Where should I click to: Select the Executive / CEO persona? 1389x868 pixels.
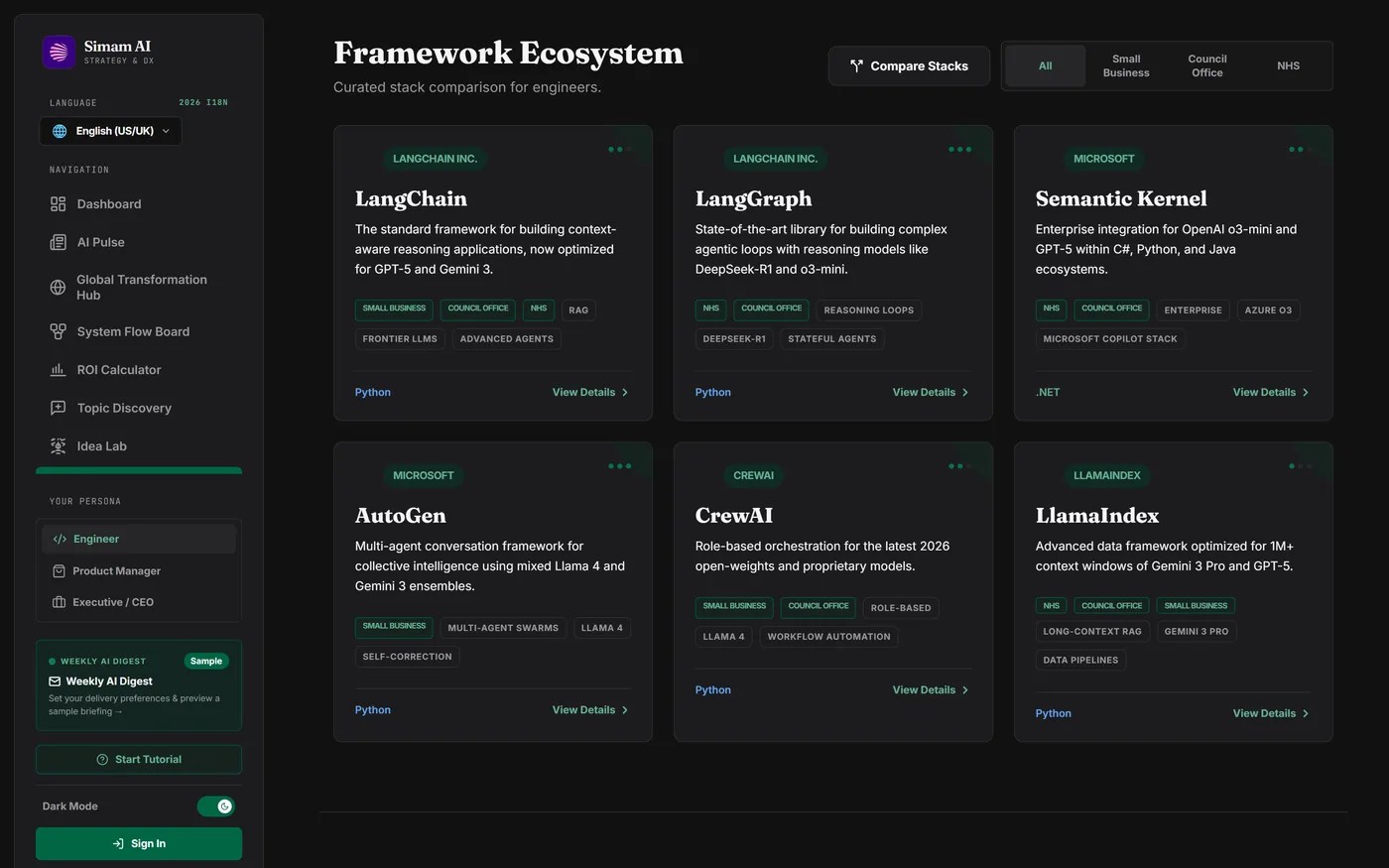(x=139, y=602)
